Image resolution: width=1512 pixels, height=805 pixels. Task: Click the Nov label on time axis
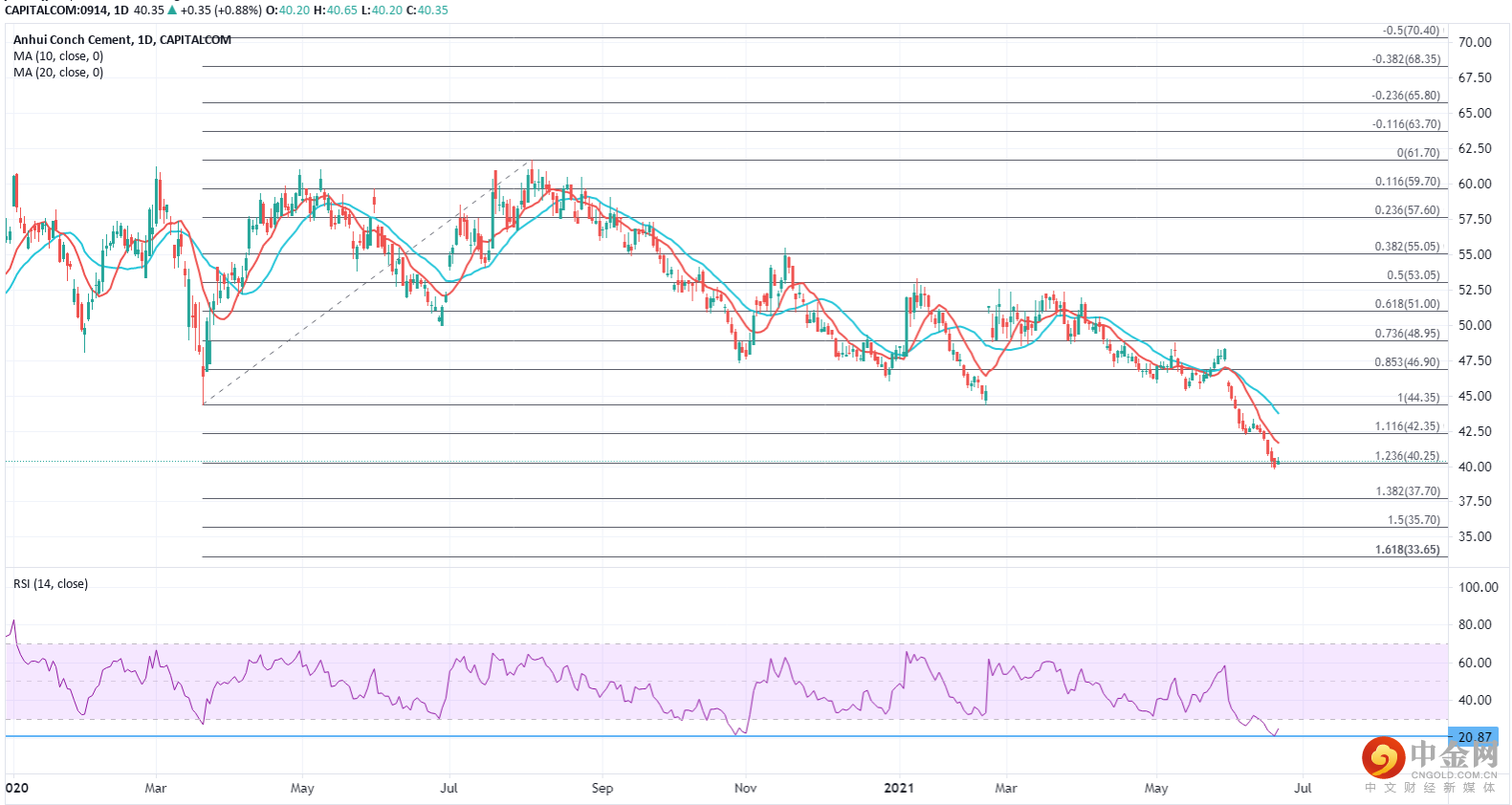(x=746, y=788)
